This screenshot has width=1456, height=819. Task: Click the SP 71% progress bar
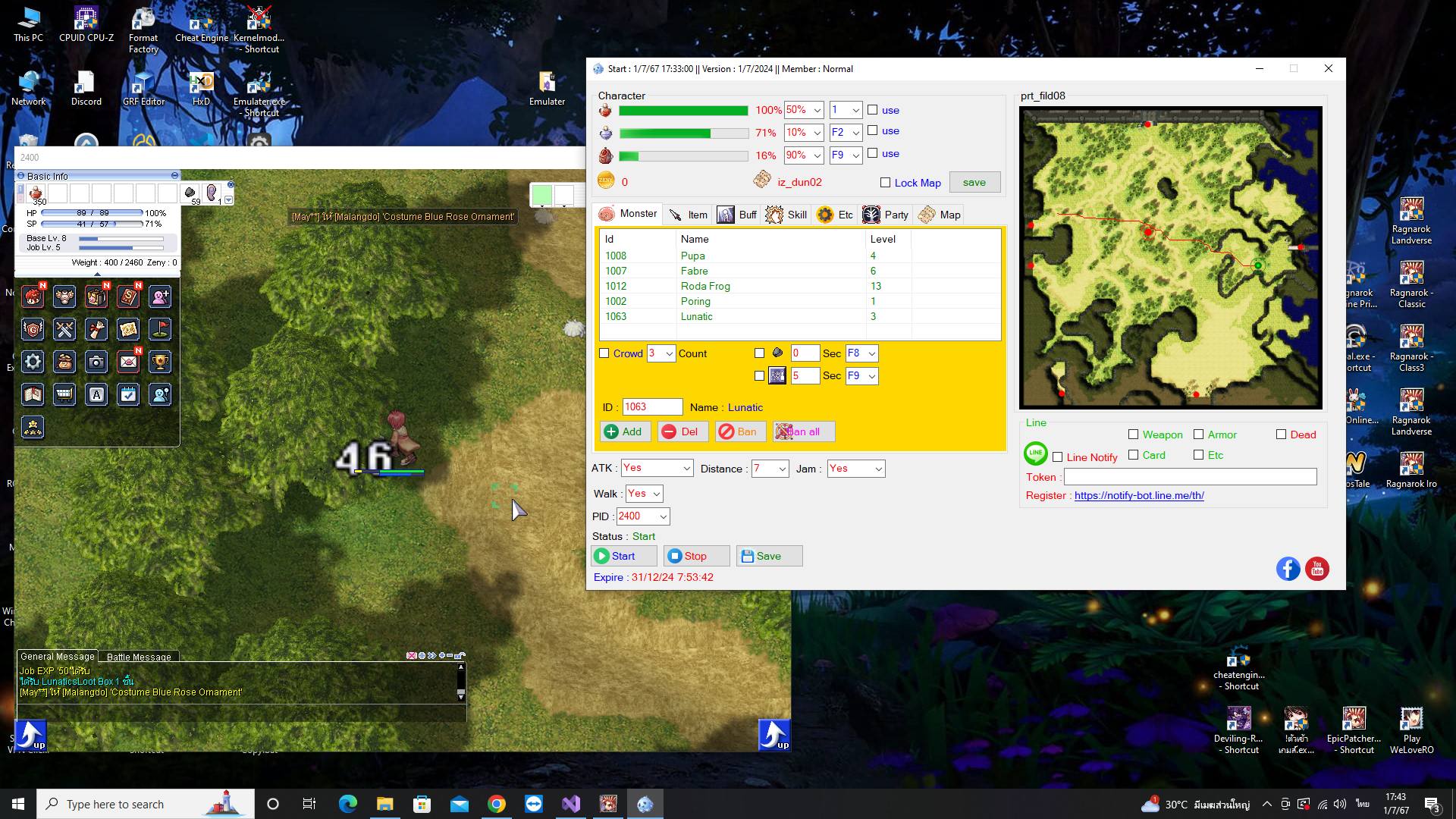pyautogui.click(x=683, y=133)
